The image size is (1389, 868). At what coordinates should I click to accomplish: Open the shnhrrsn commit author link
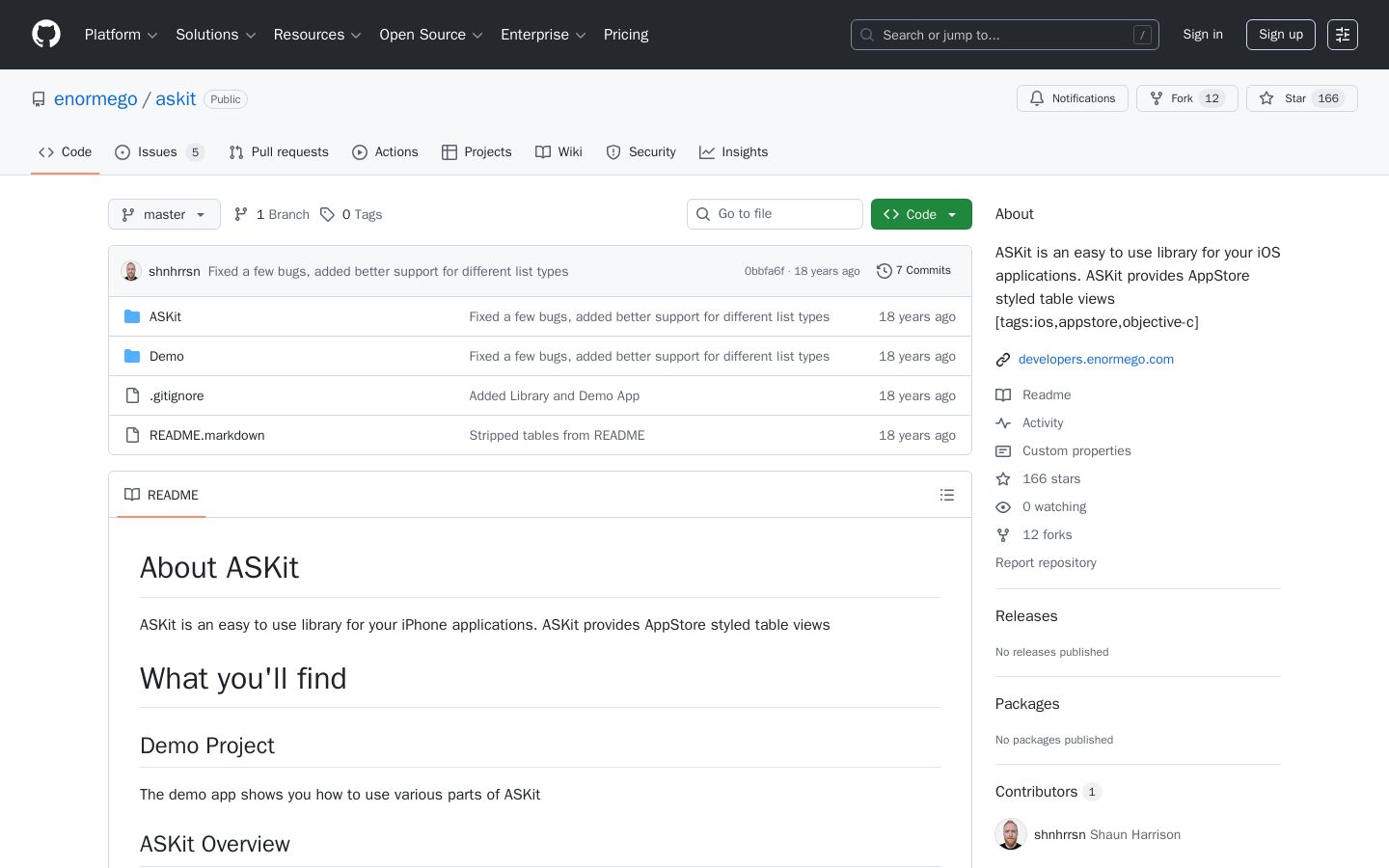(x=175, y=272)
